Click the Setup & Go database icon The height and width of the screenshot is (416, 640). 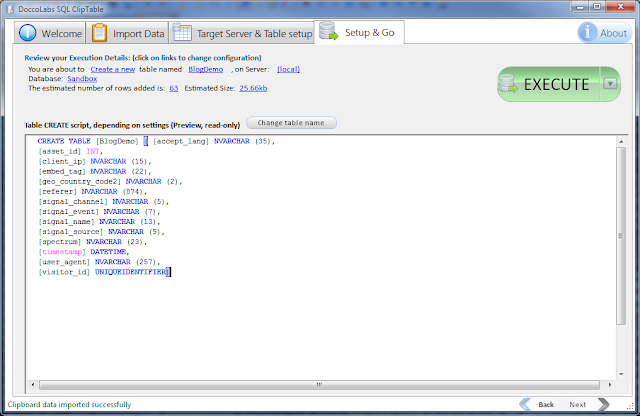click(328, 31)
